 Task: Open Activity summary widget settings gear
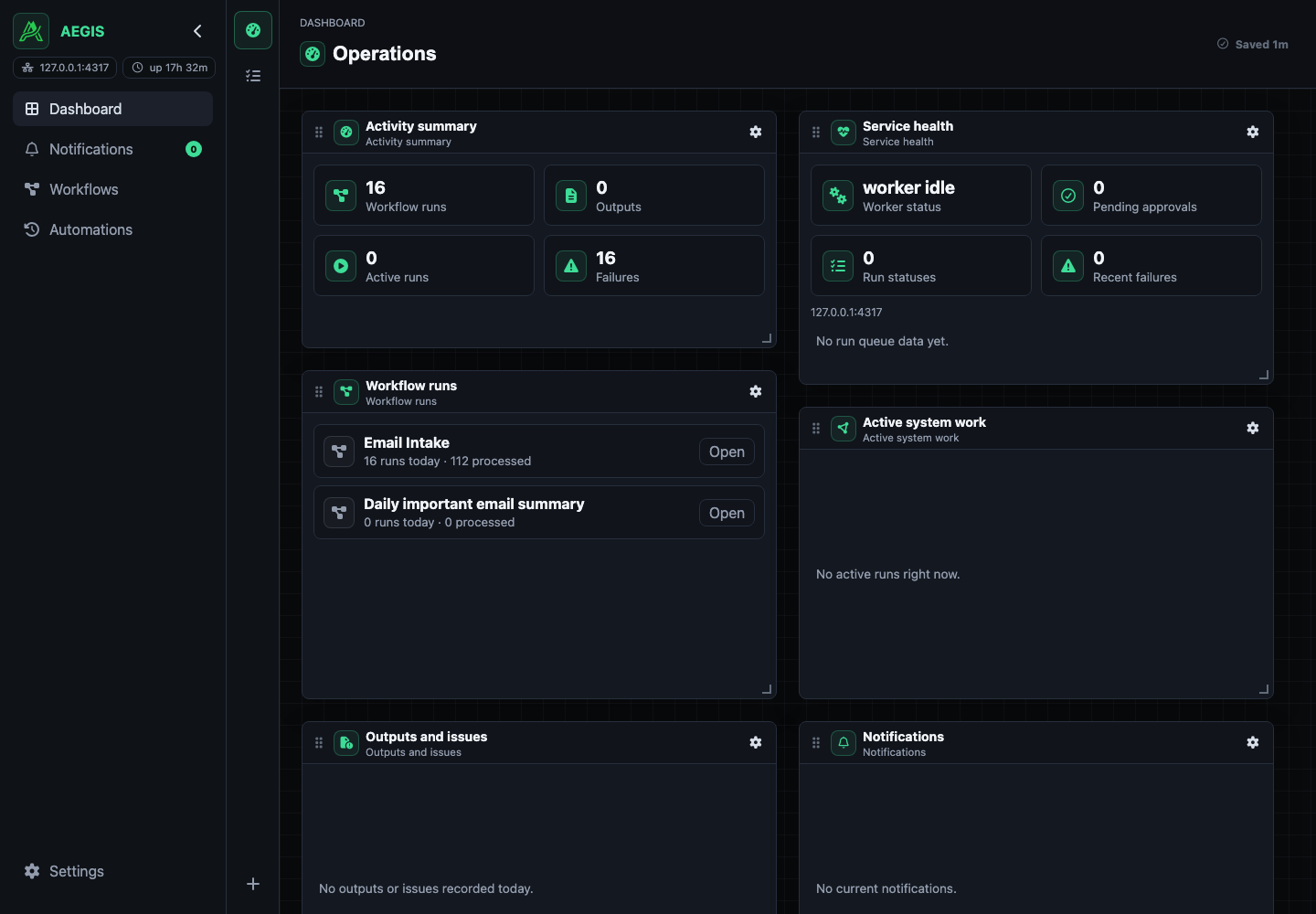[756, 132]
